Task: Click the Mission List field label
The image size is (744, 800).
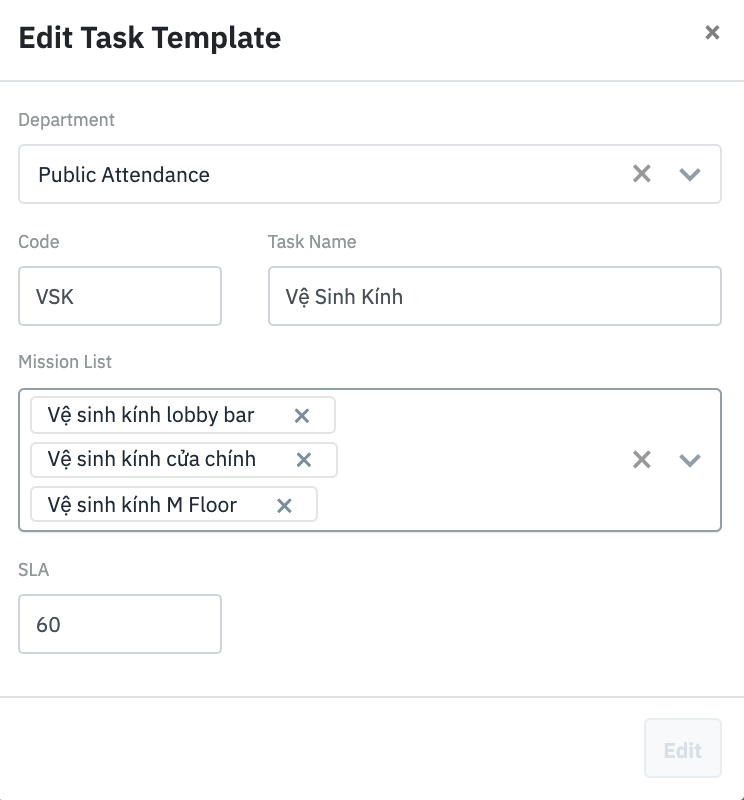Action: 65,361
